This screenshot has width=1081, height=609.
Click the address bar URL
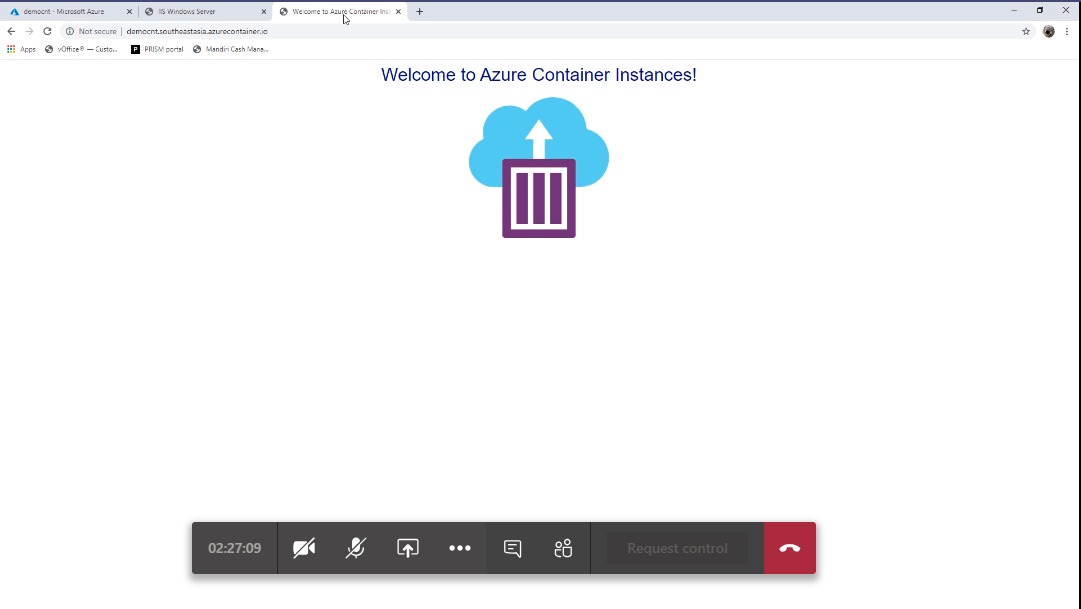(x=197, y=31)
